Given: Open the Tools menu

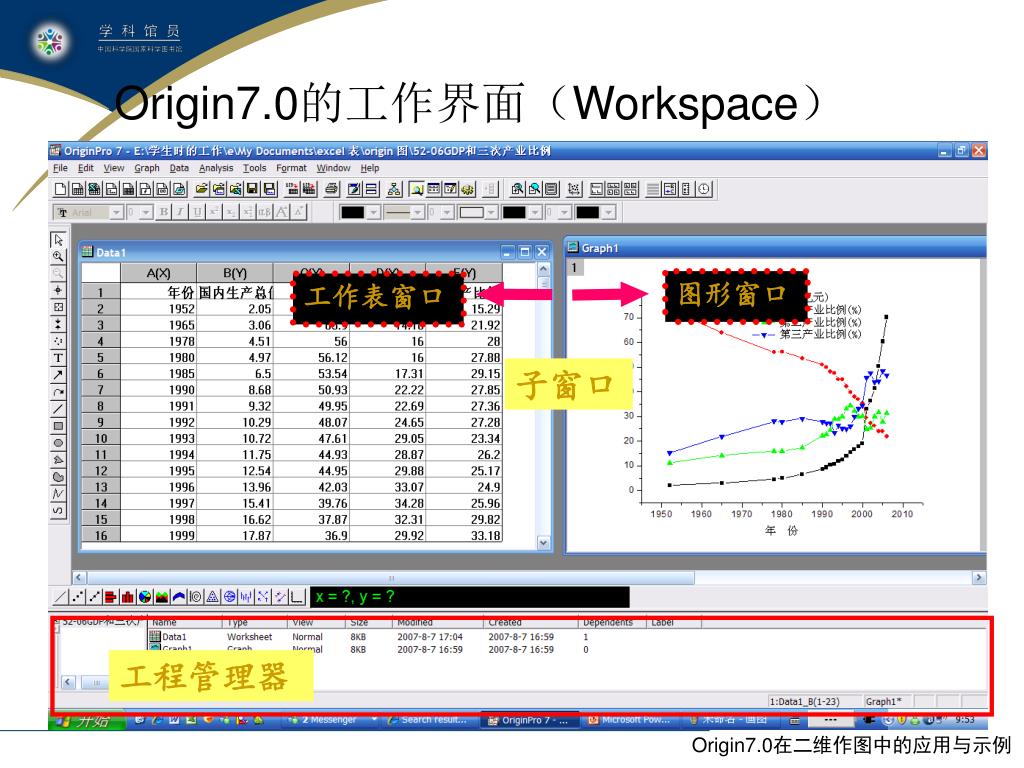Looking at the screenshot, I should click(255, 168).
